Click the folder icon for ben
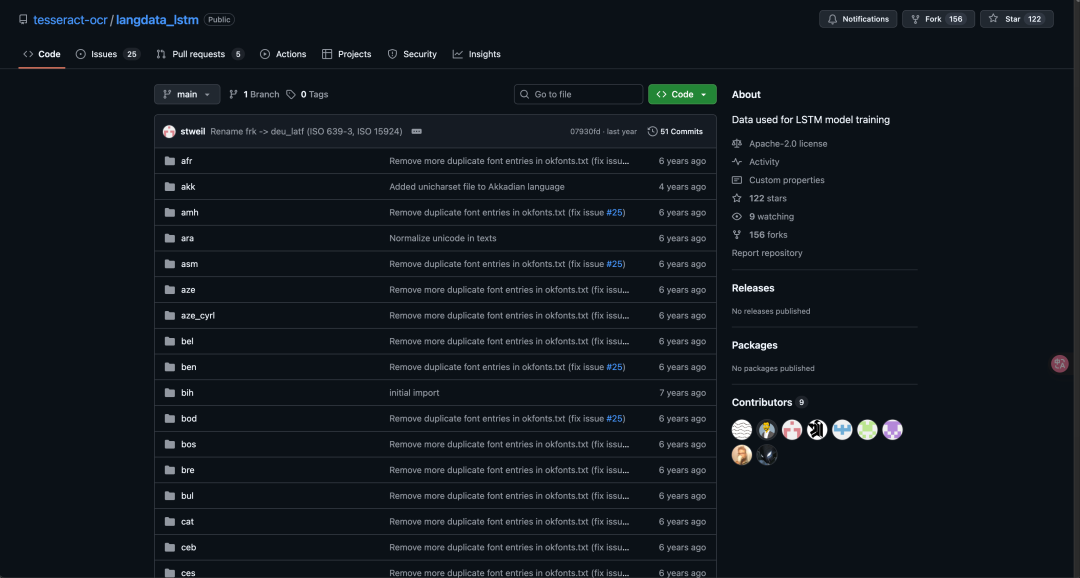 [170, 367]
